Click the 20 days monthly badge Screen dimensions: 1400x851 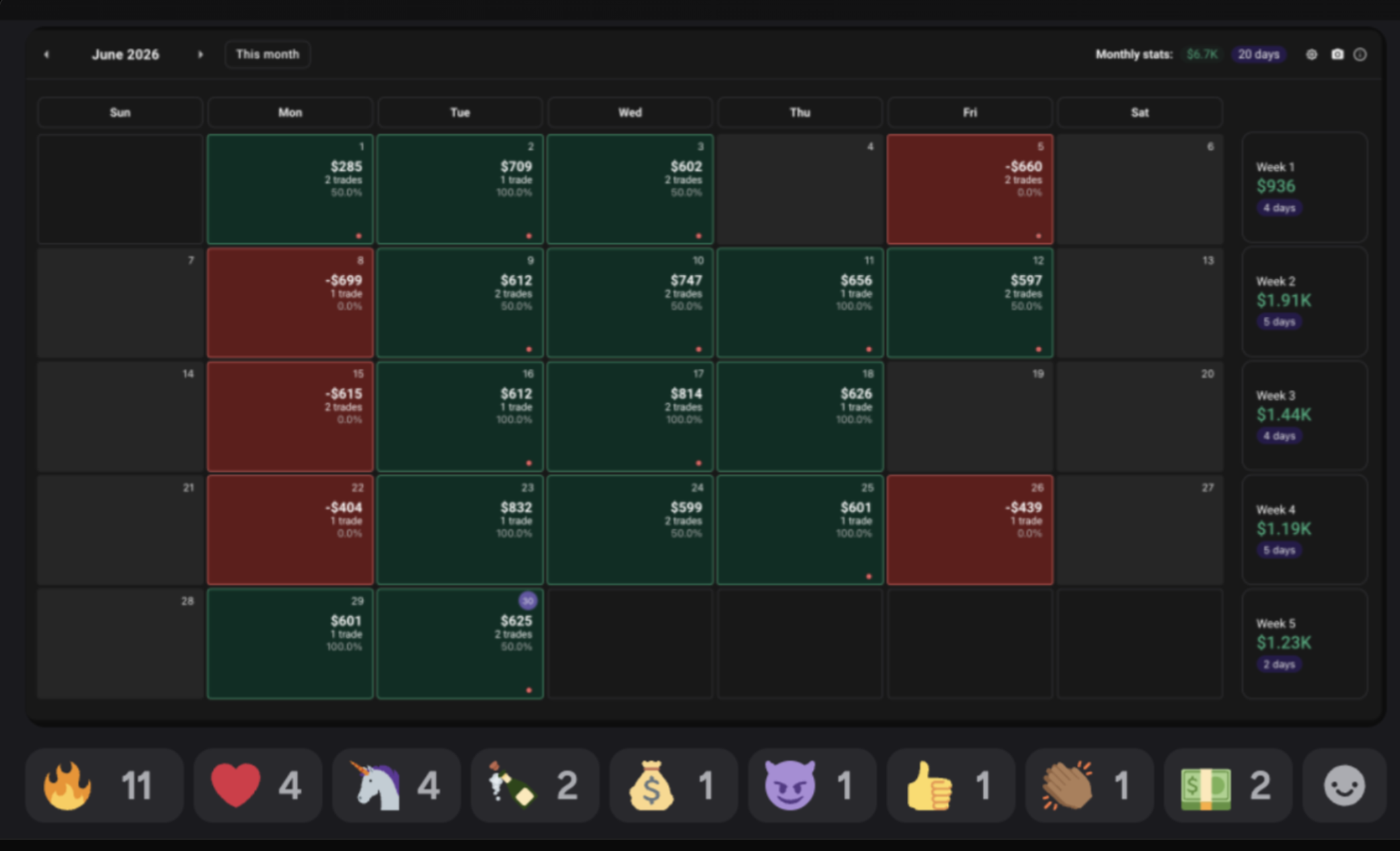point(1258,54)
